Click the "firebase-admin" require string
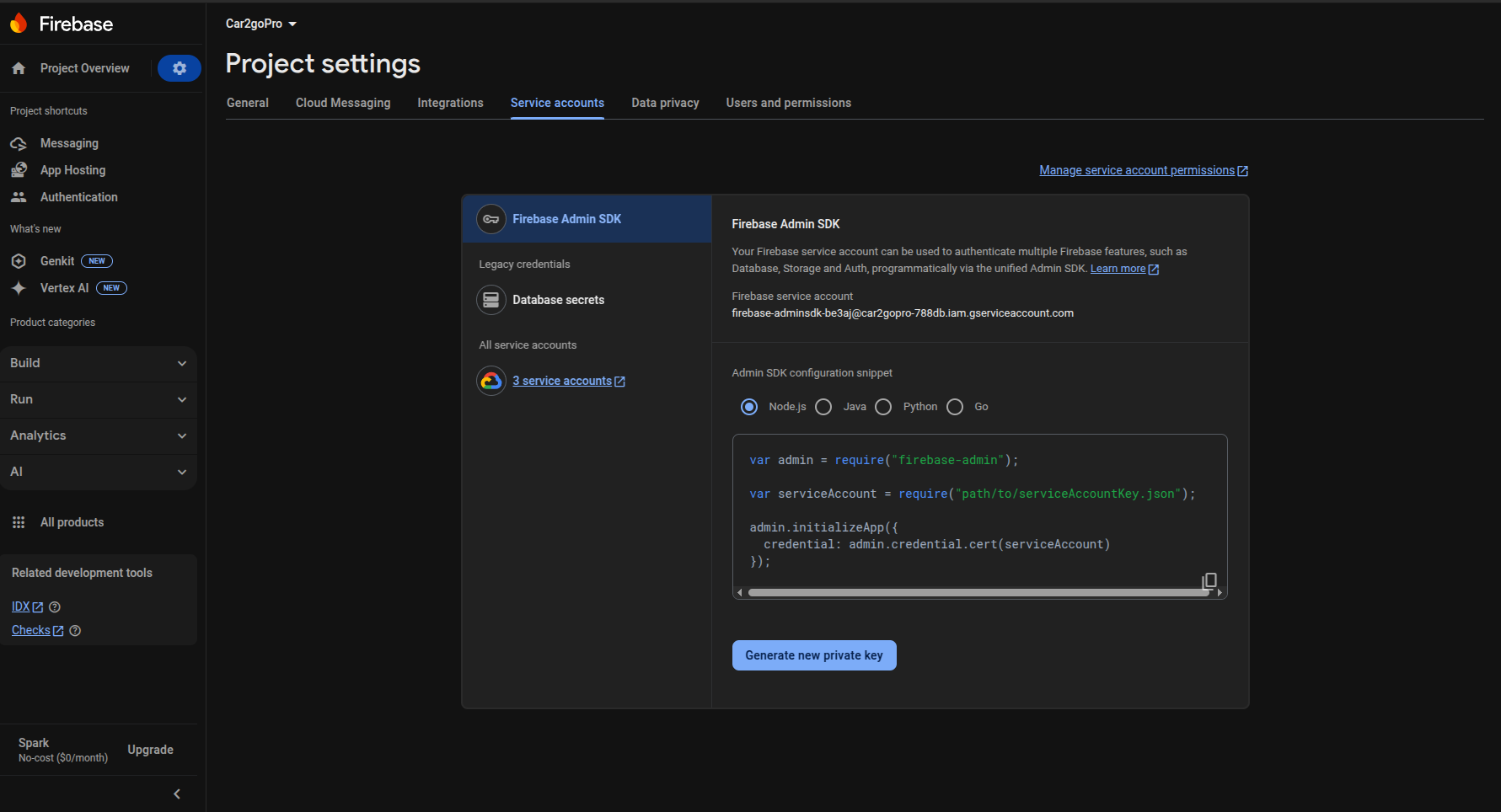The image size is (1501, 812). [x=948, y=460]
